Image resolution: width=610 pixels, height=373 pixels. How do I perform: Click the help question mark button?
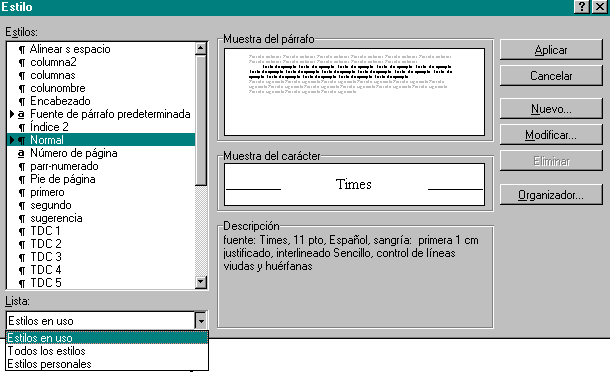tap(581, 7)
